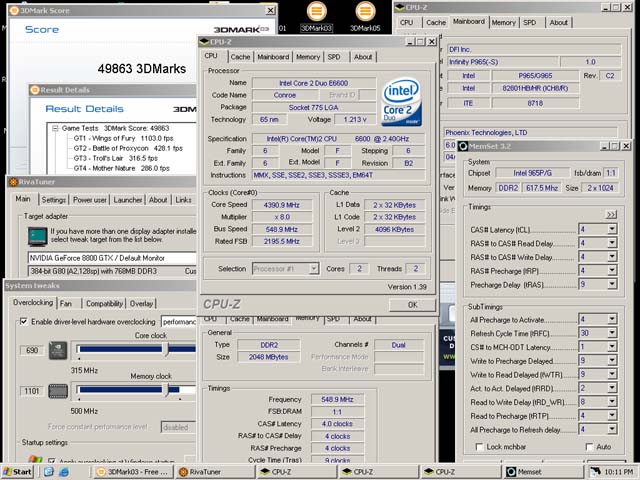640x480 pixels.
Task: Open Launcher tab in RivaTuner
Action: click(128, 200)
